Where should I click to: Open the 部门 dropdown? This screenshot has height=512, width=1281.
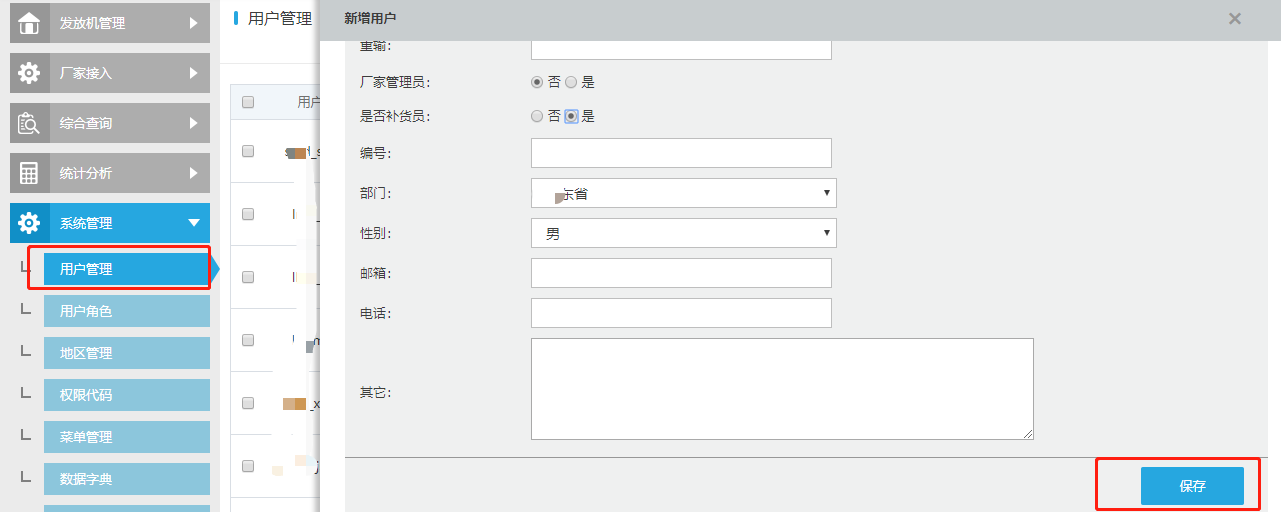pyautogui.click(x=683, y=193)
